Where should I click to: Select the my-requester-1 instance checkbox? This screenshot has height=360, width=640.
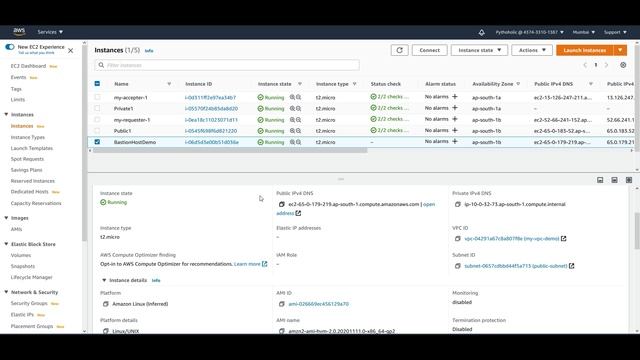(97, 120)
